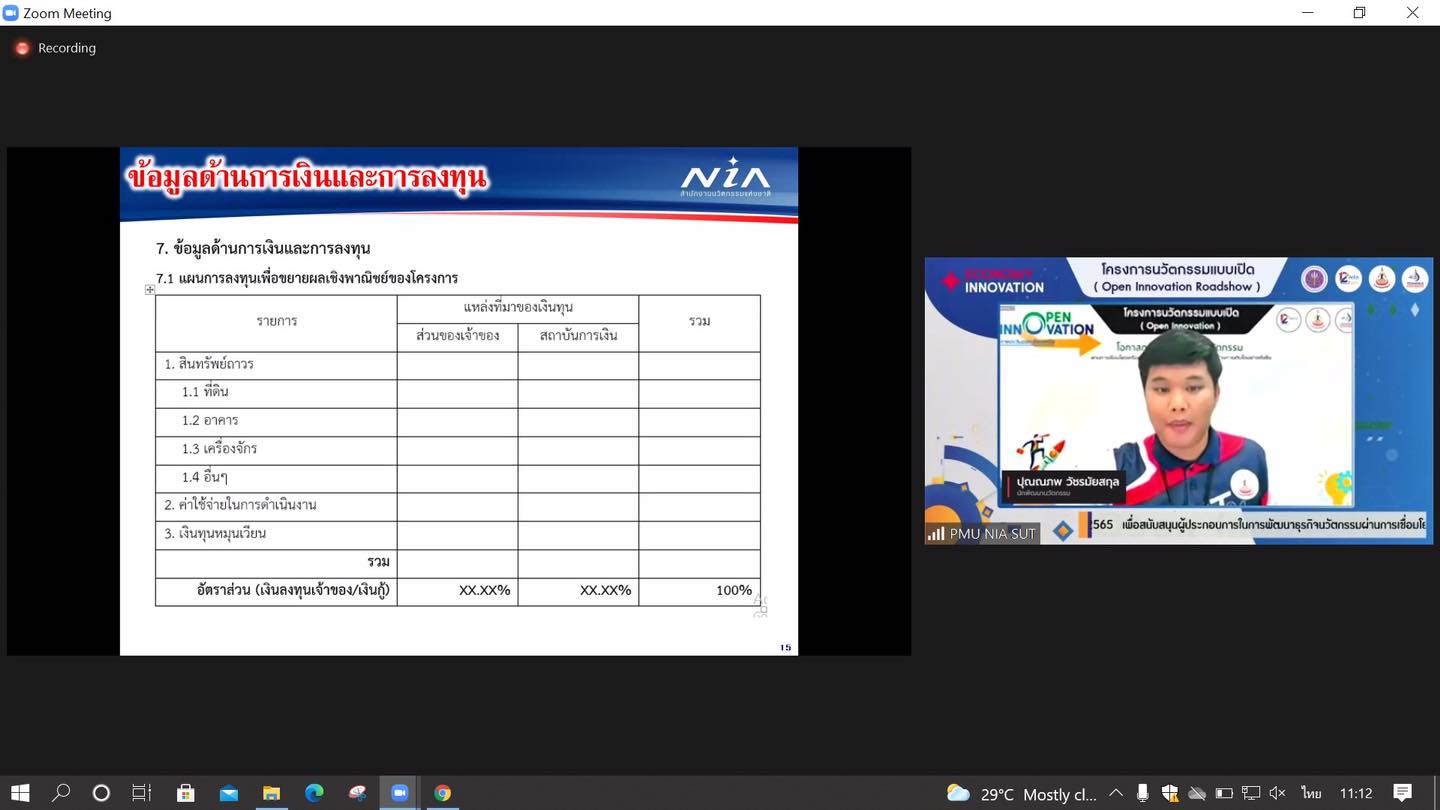The image size is (1440, 810).
Task: Open Google Chrome from the taskbar
Action: 442,793
